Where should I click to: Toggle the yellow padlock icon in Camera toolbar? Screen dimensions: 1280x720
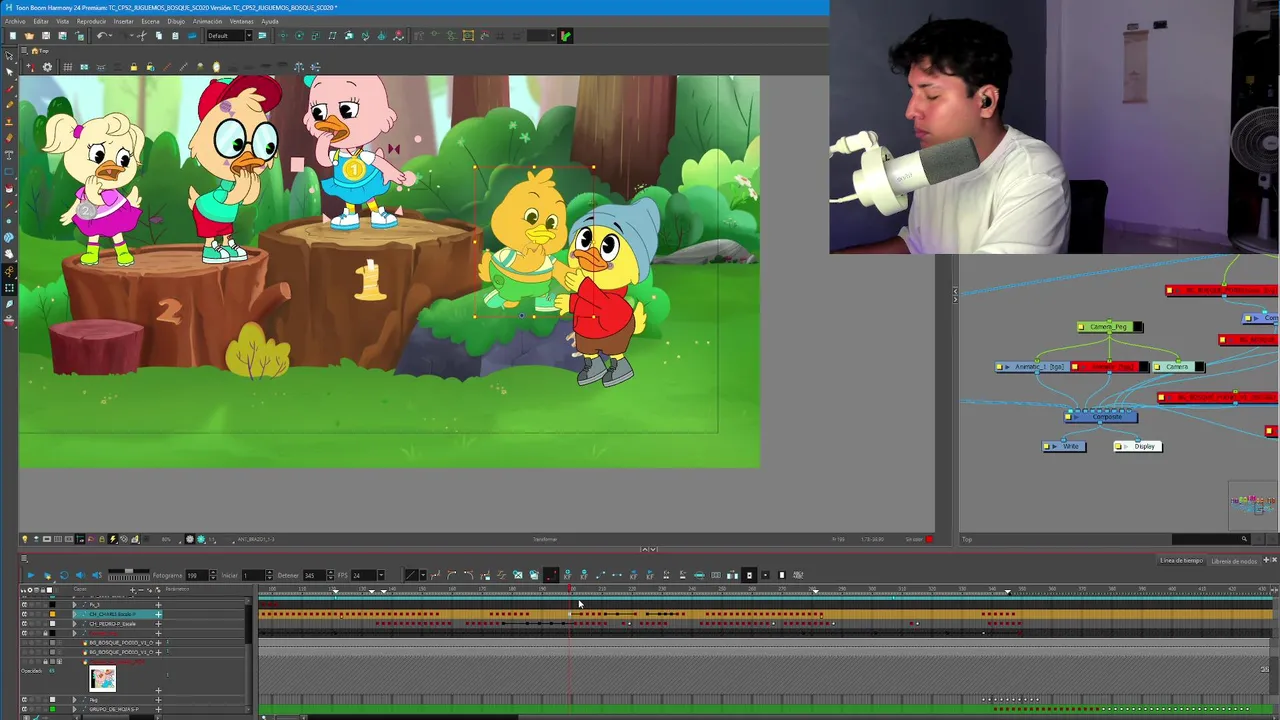(x=133, y=67)
